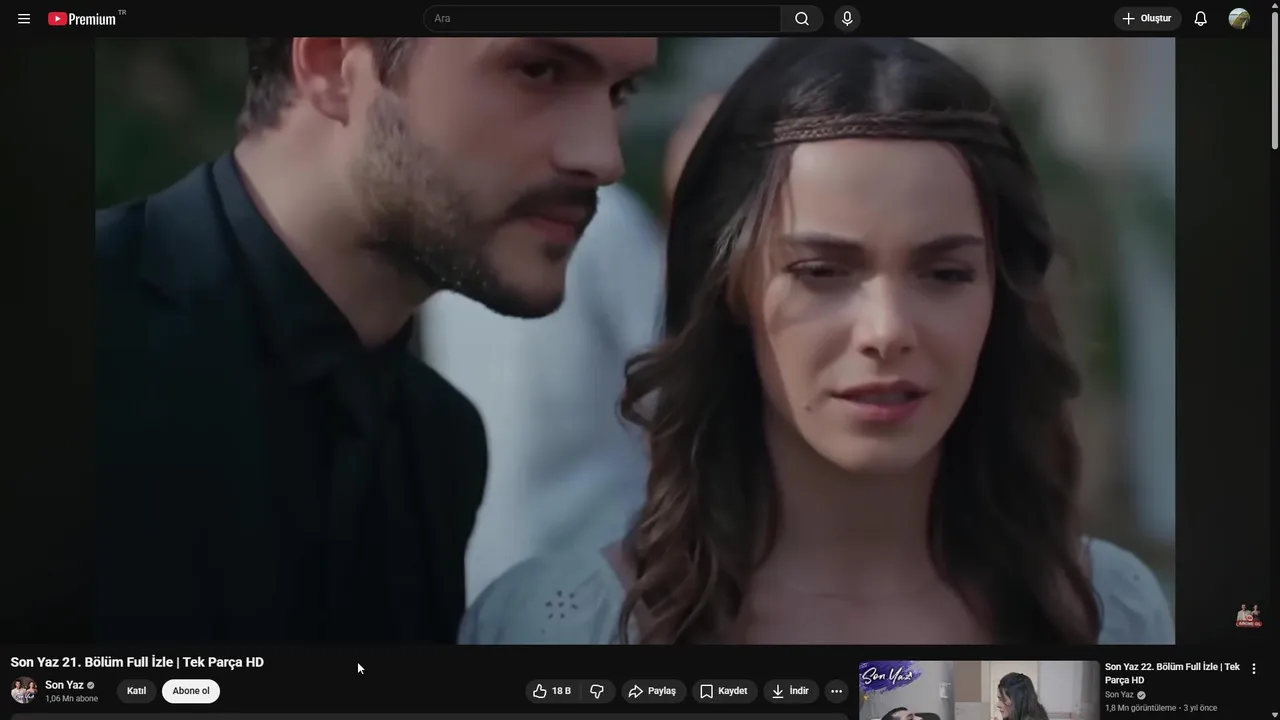Dislike the video with thumbs down

click(x=597, y=691)
